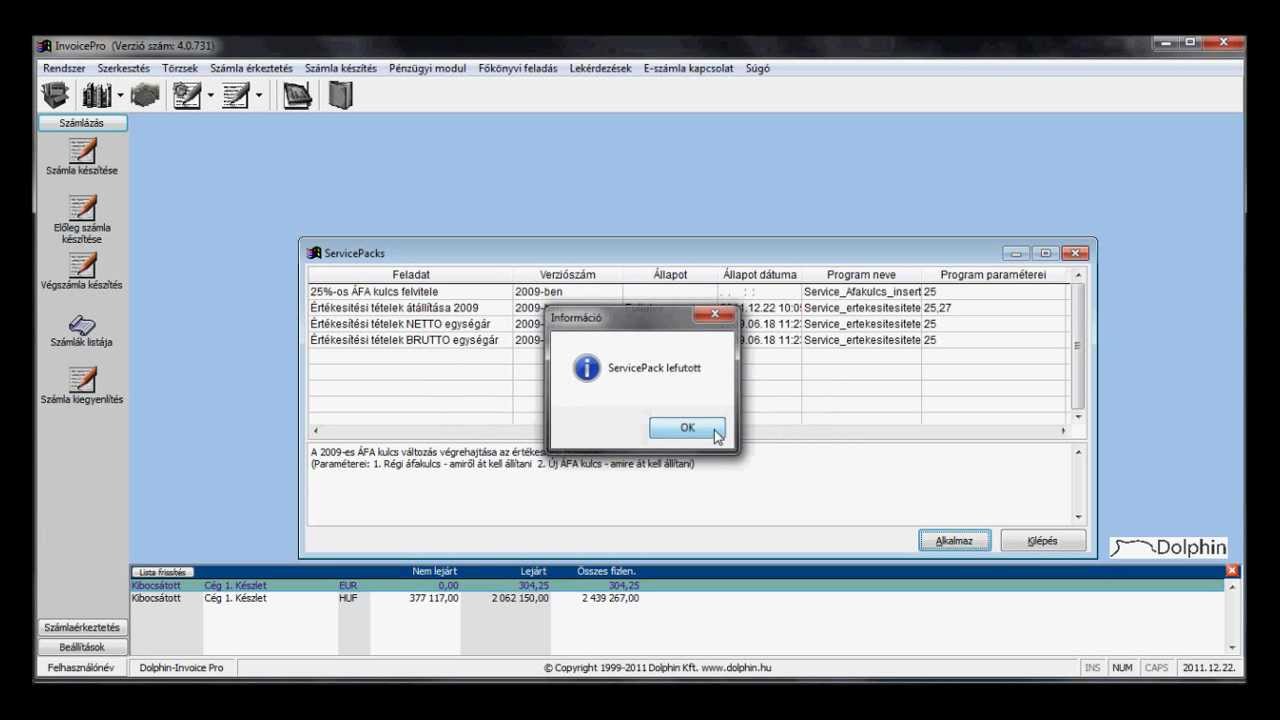Select the Számlázás sidebar section
The image size is (1280, 720).
click(x=82, y=123)
